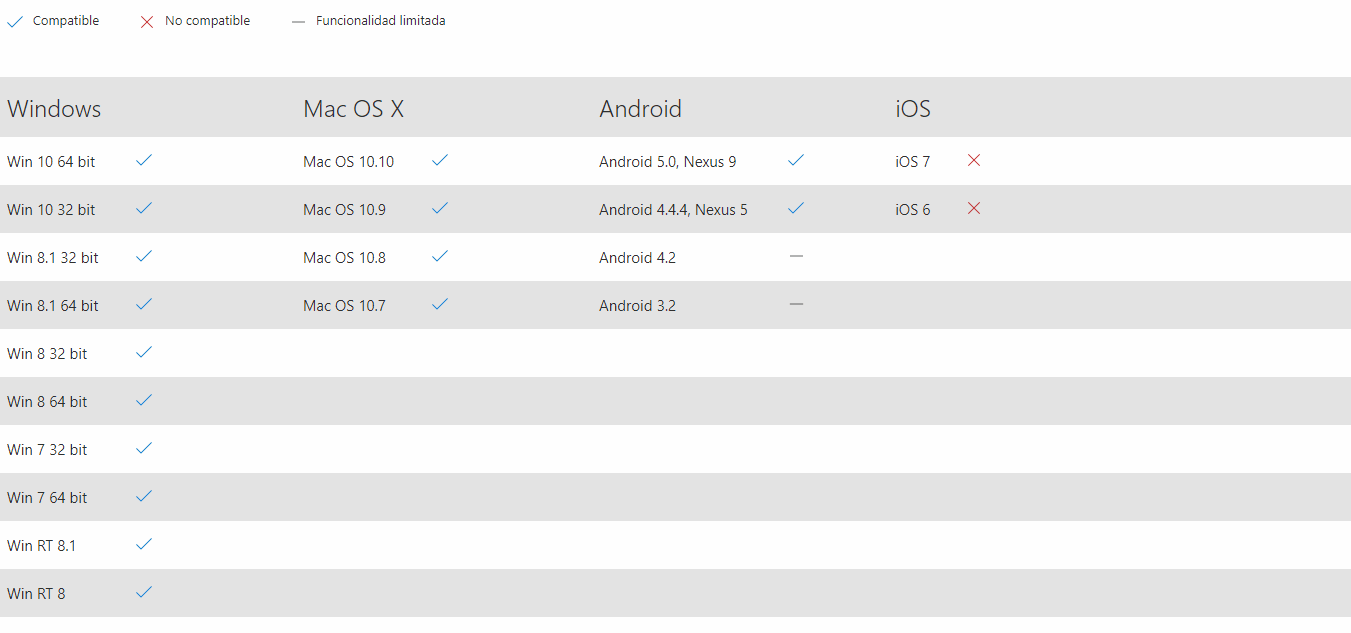
Task: Click the checkmark beside Mac OS 10.10
Action: tap(440, 160)
